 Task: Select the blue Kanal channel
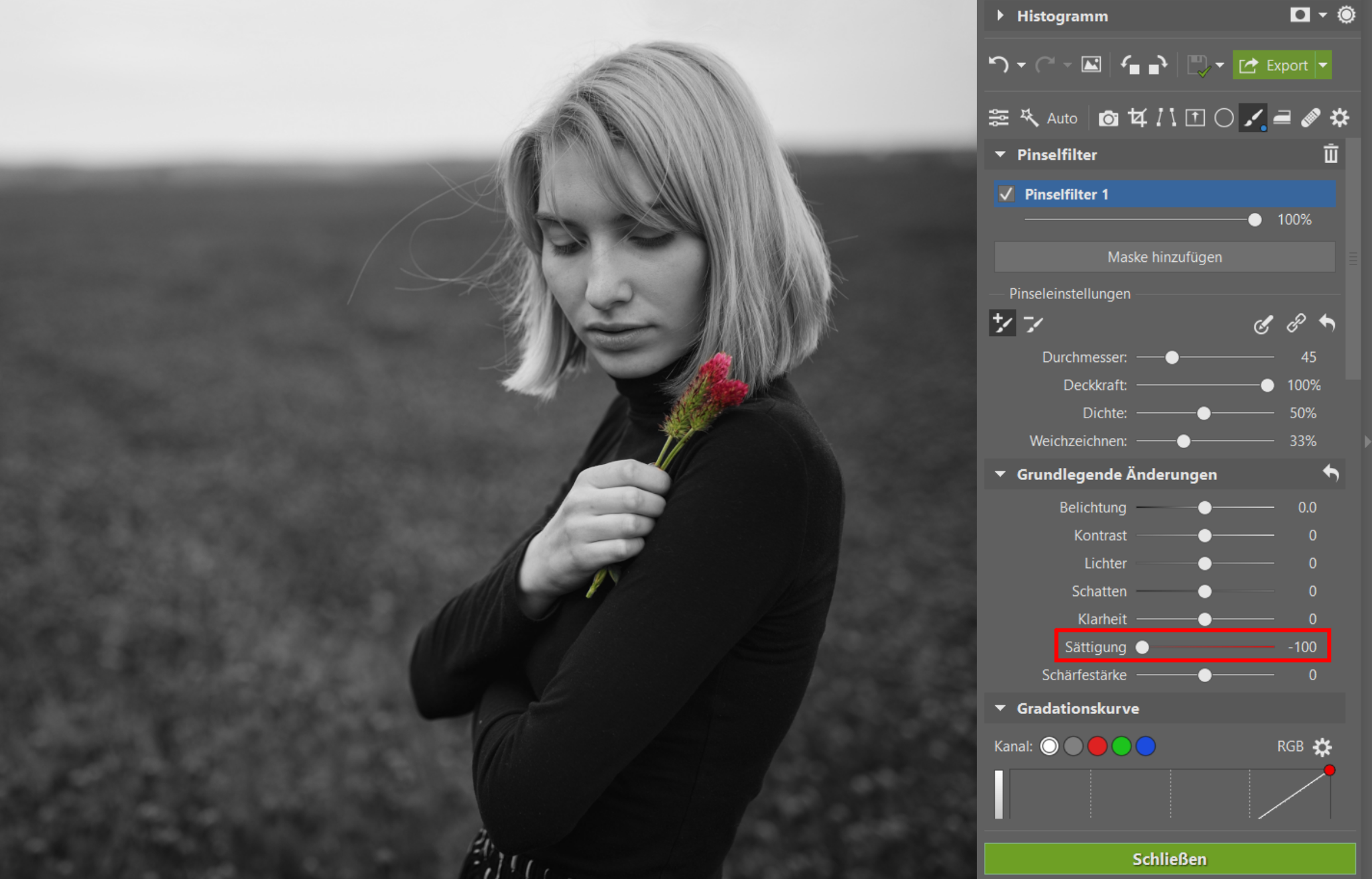click(1145, 746)
